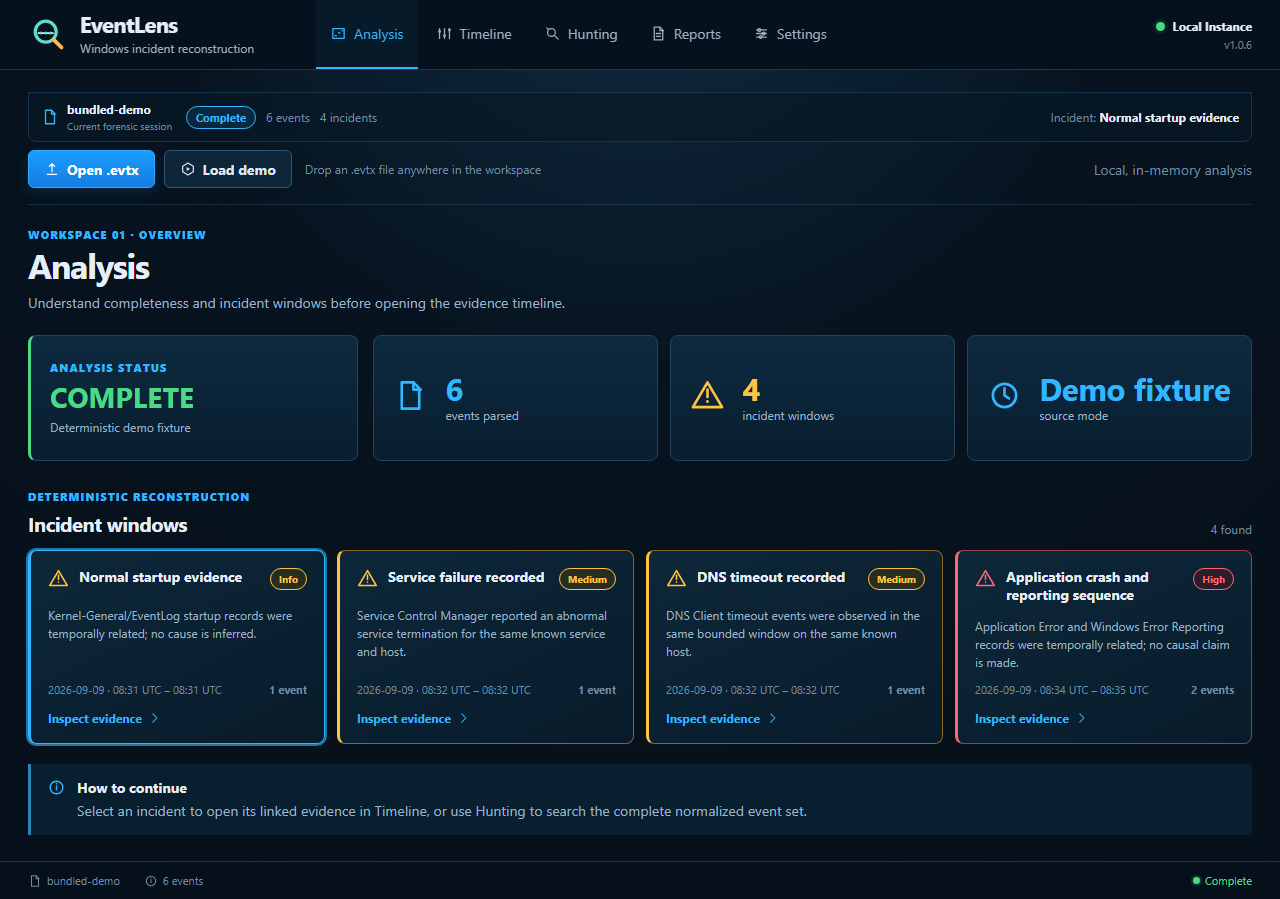
Task: Click the v1.0.6 version label
Action: coord(1237,45)
